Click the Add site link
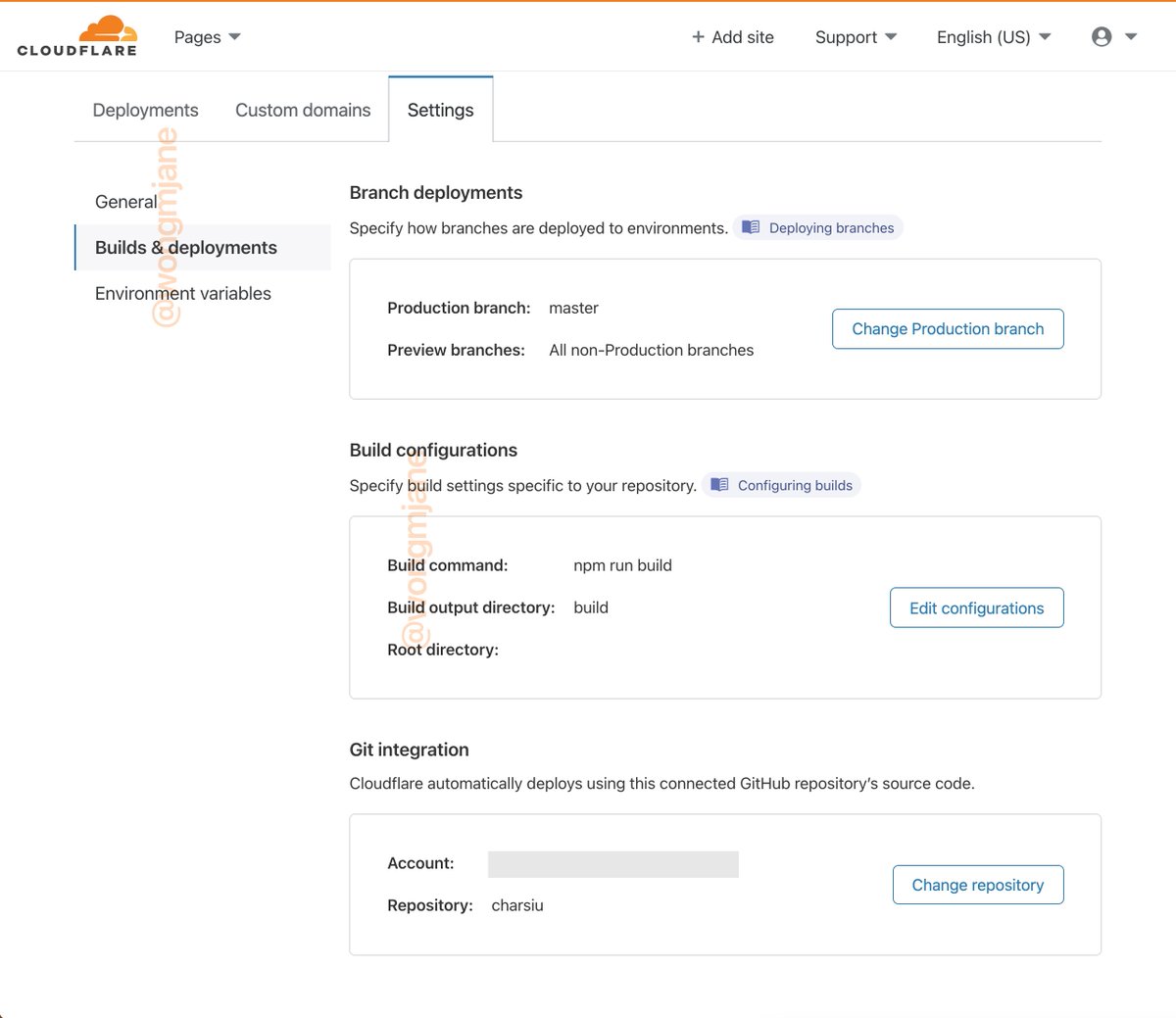Image resolution: width=1176 pixels, height=1018 pixels. click(733, 36)
